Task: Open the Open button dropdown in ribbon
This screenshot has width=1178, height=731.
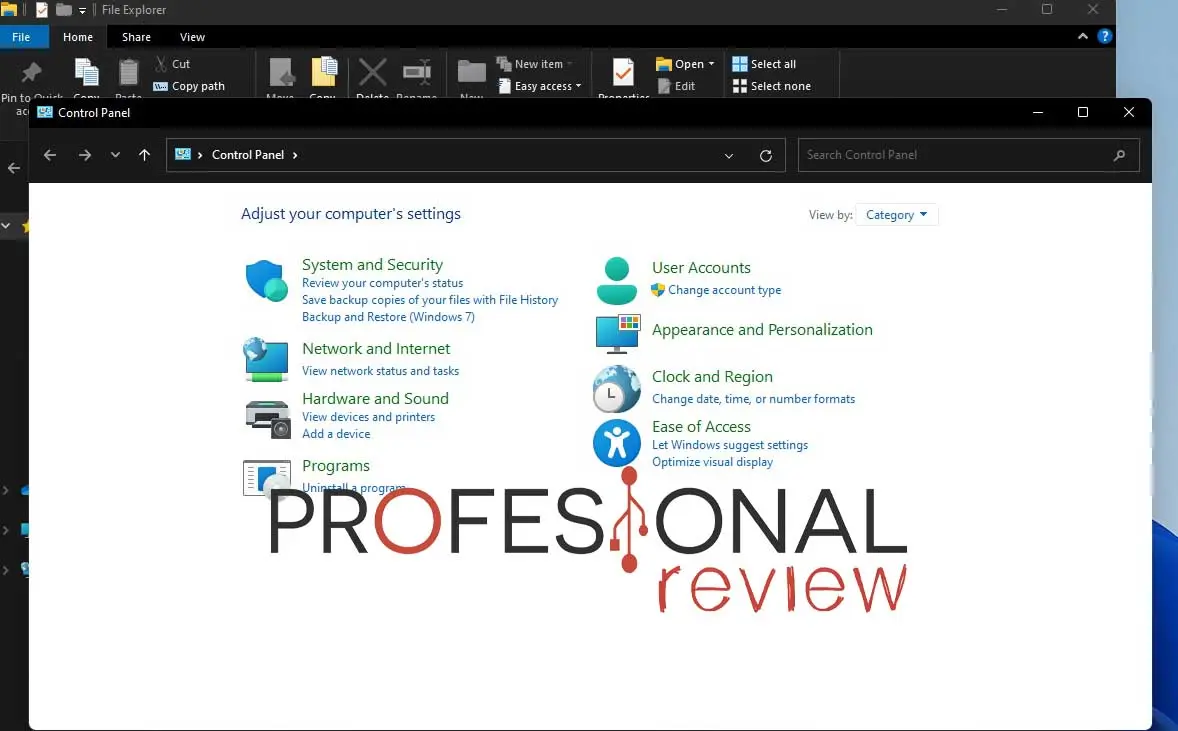Action: [x=711, y=64]
